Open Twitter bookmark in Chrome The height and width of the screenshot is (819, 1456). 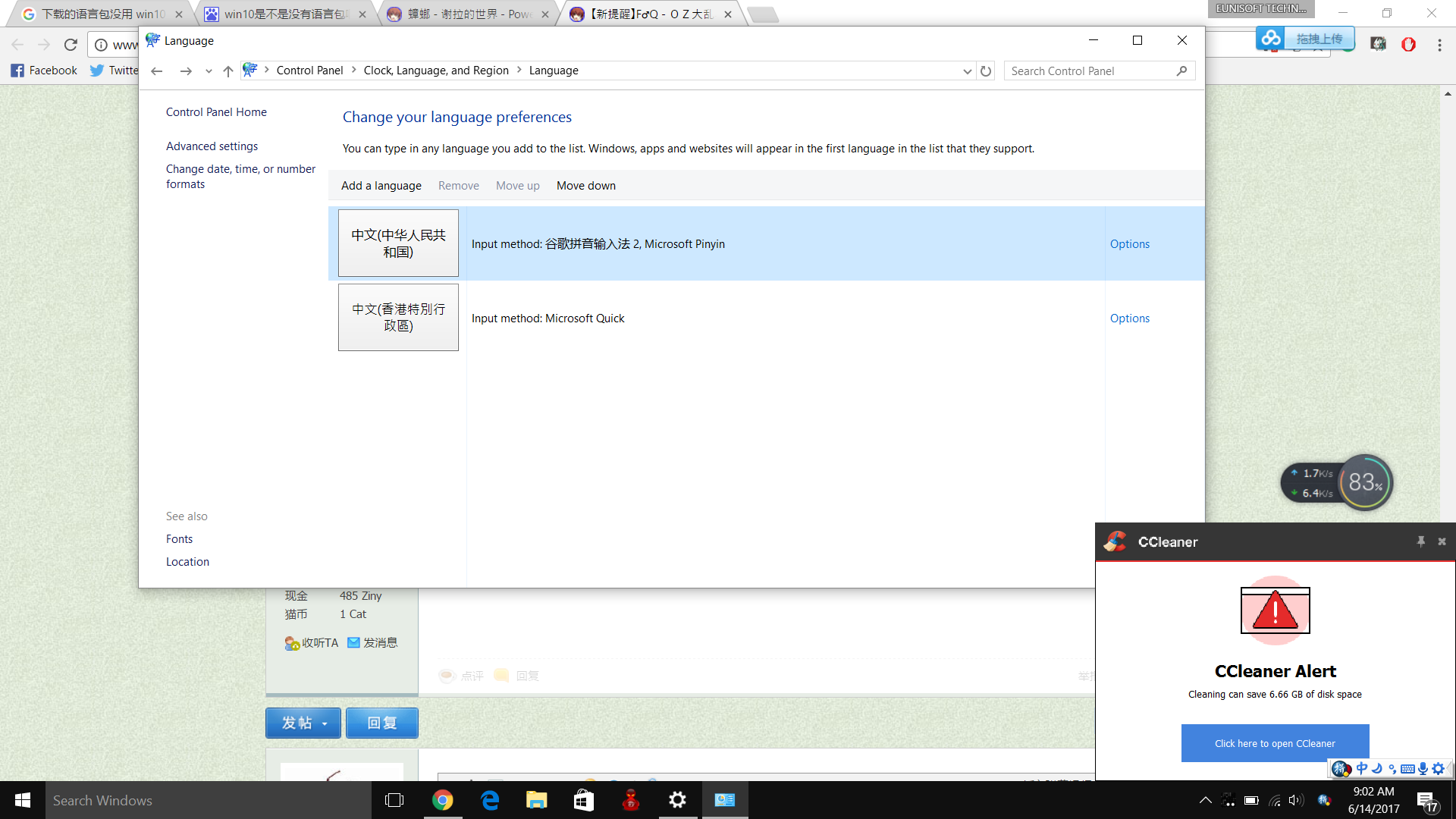coord(115,71)
